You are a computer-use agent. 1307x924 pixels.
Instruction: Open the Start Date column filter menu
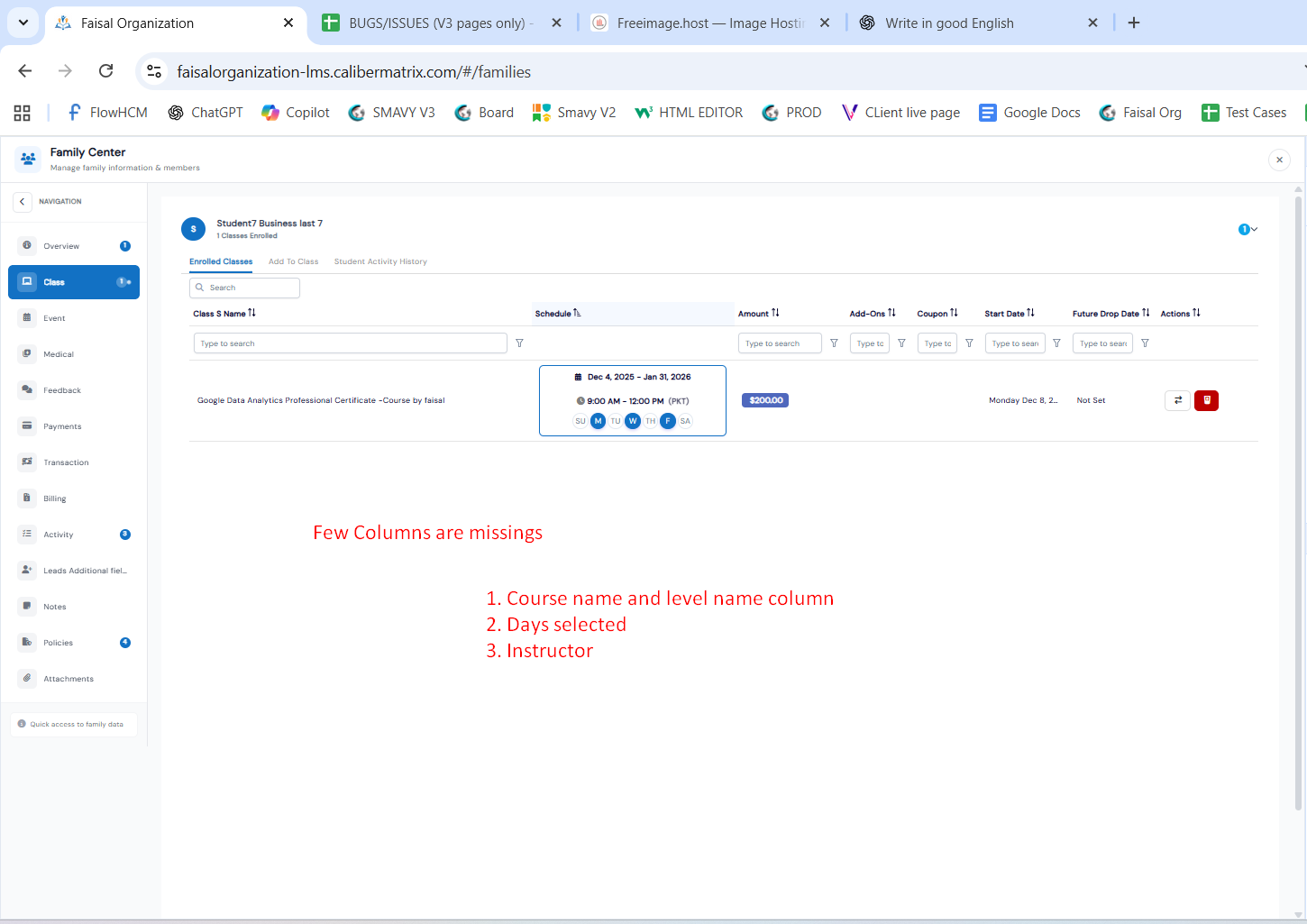tap(1056, 343)
